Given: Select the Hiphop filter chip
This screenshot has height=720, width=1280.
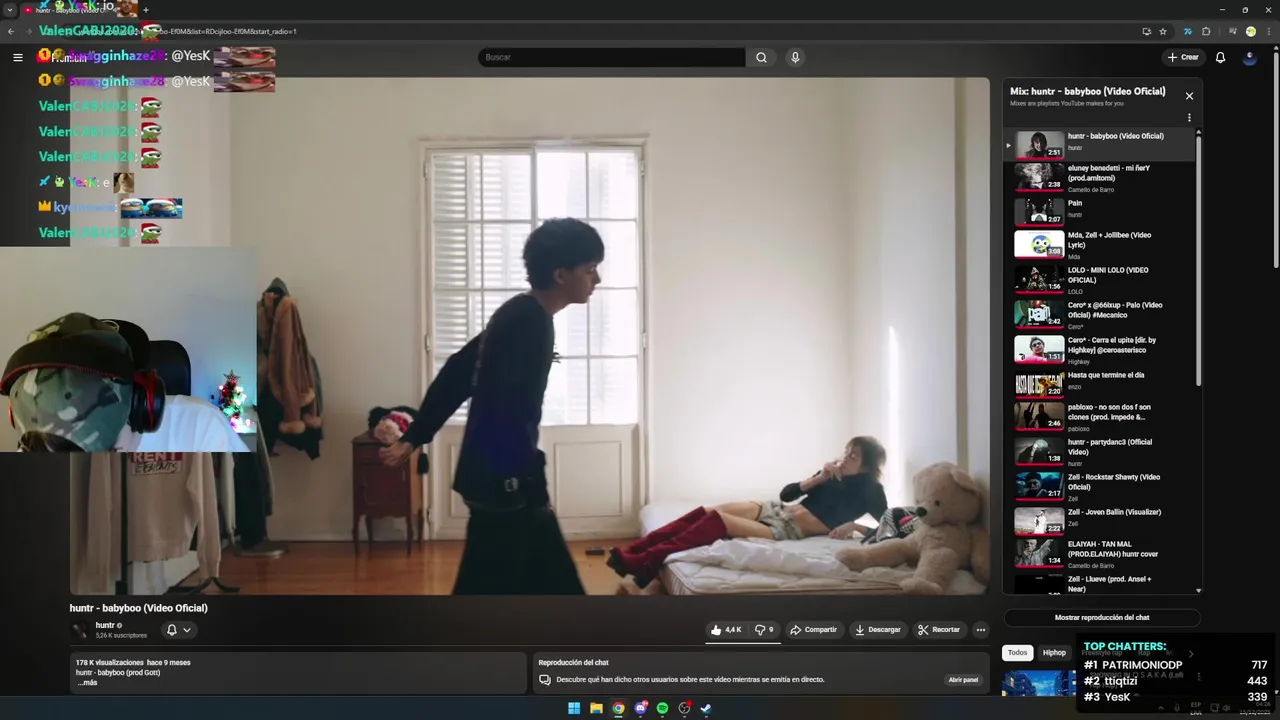Looking at the screenshot, I should point(1054,653).
